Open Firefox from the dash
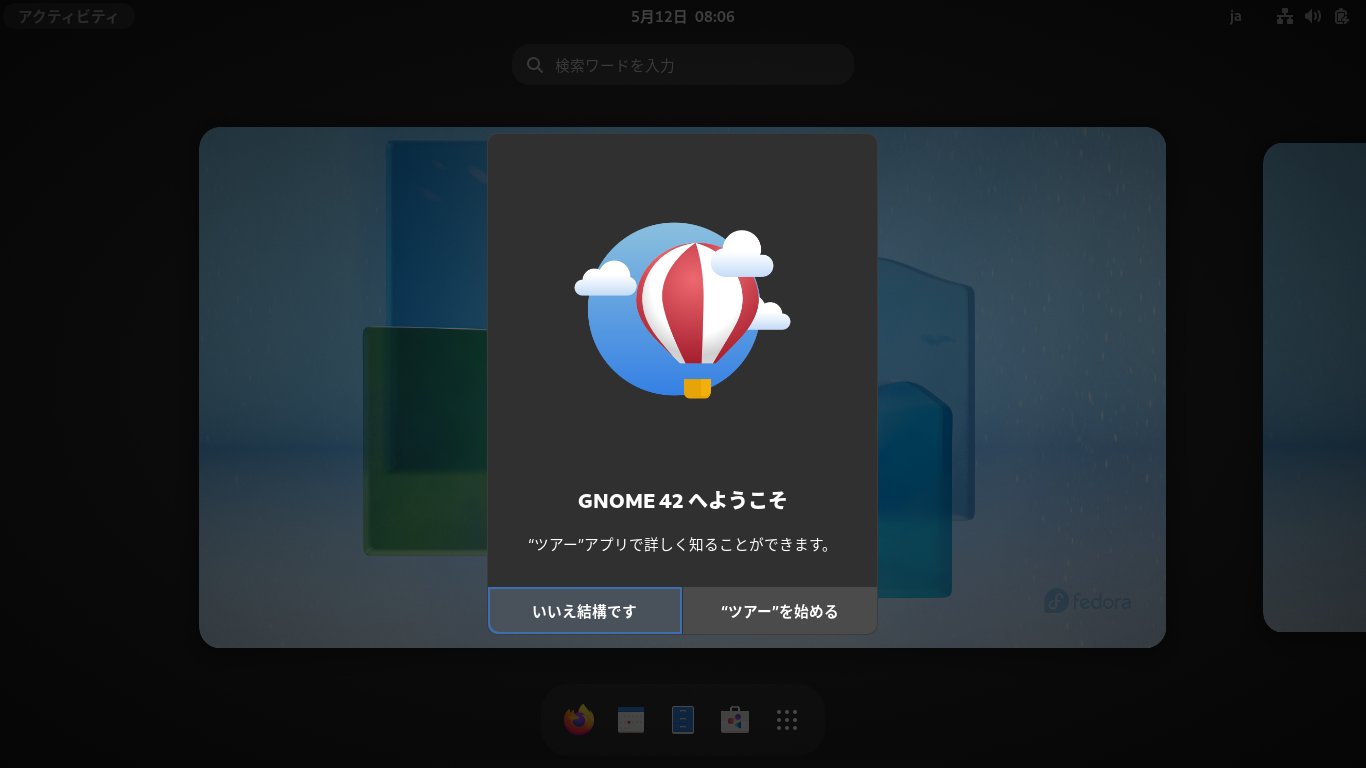 [579, 720]
